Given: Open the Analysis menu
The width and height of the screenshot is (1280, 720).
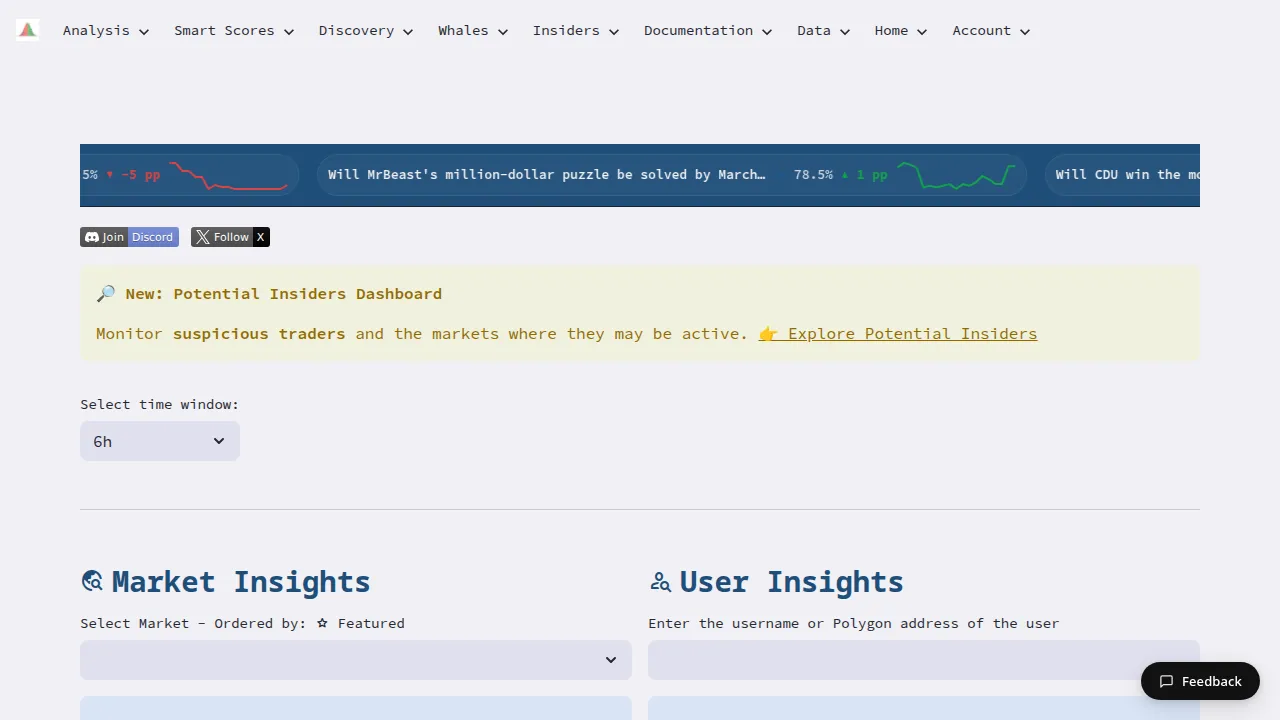Looking at the screenshot, I should pos(105,31).
